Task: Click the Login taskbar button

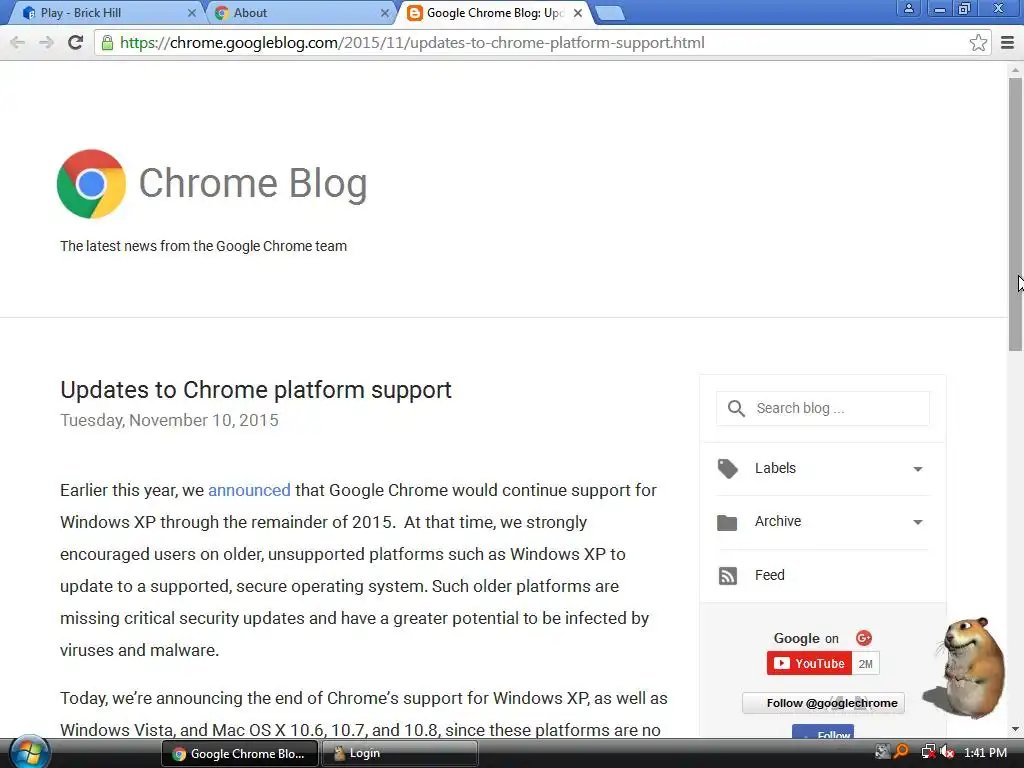Action: point(400,754)
